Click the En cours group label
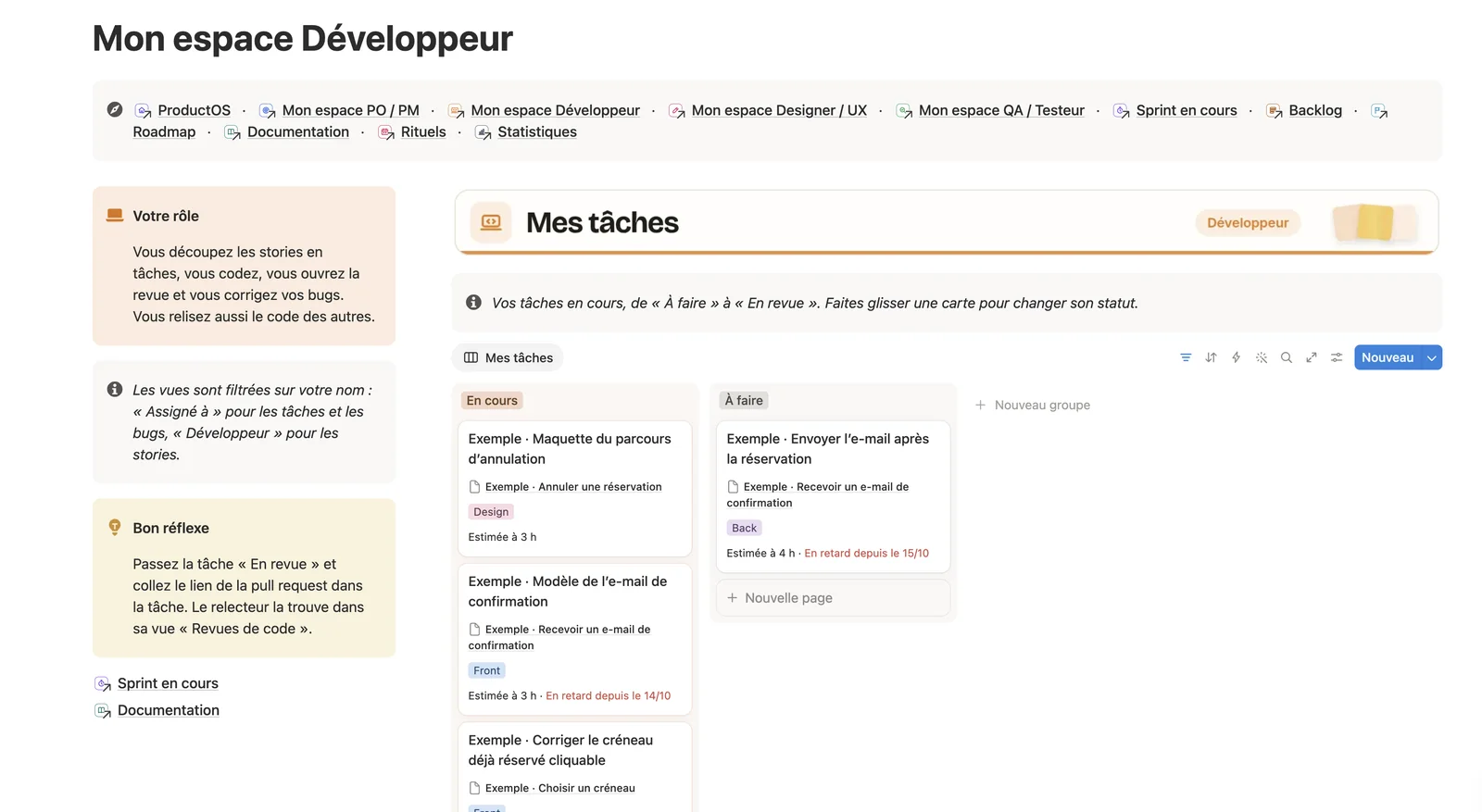This screenshot has width=1482, height=812. (492, 401)
